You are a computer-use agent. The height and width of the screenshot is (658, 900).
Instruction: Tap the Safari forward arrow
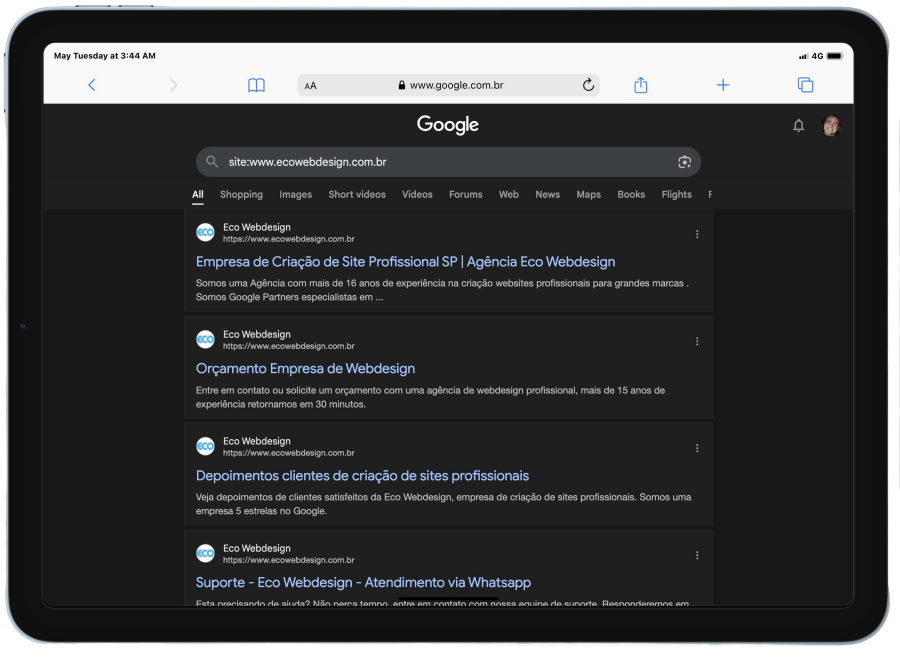173,85
